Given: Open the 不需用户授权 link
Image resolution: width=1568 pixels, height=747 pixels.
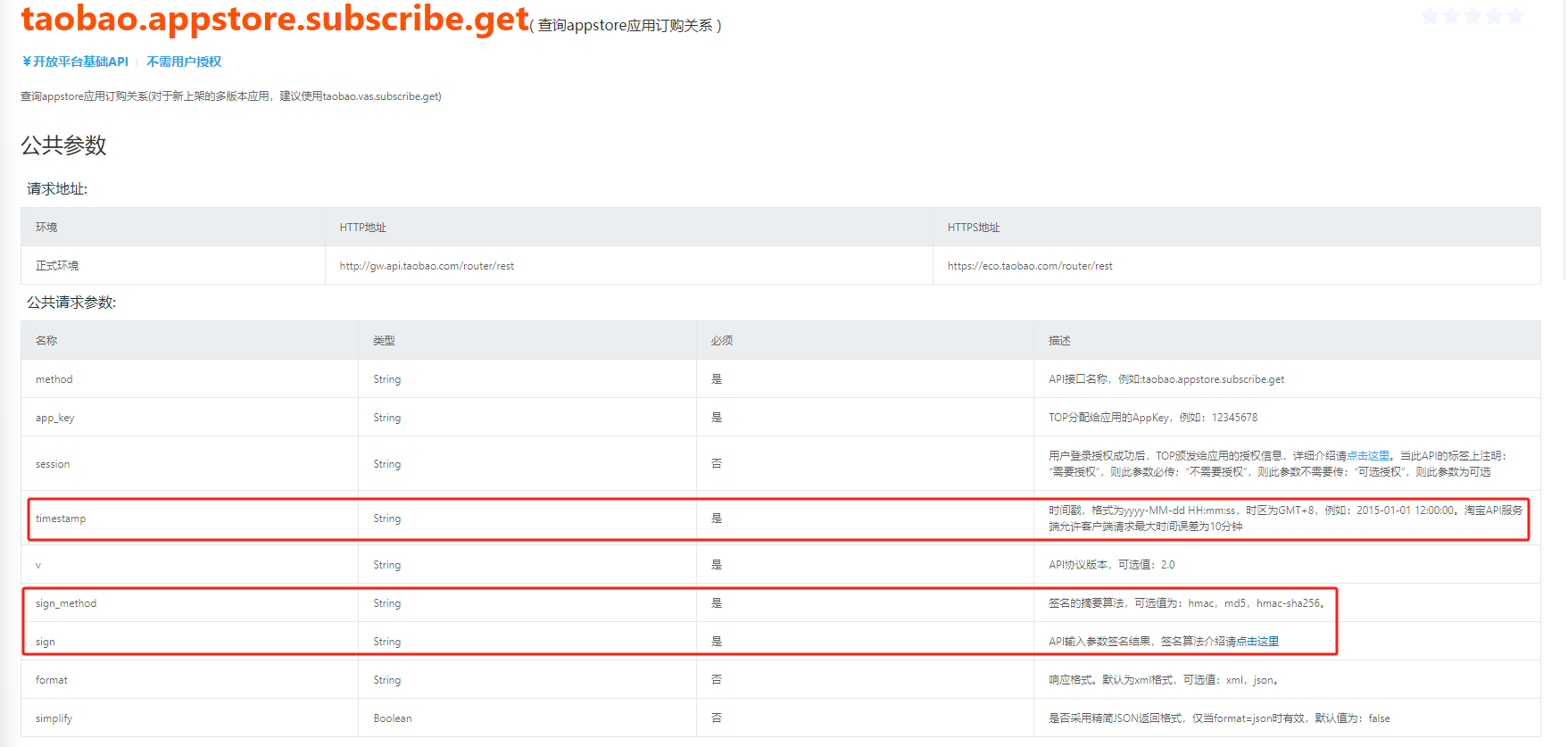Looking at the screenshot, I should point(184,62).
